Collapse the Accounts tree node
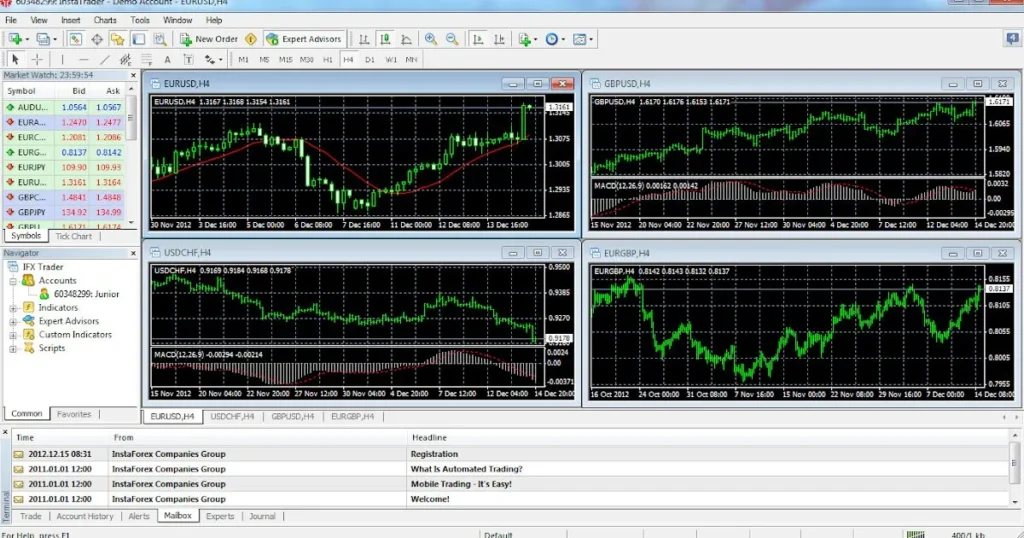 tap(13, 281)
